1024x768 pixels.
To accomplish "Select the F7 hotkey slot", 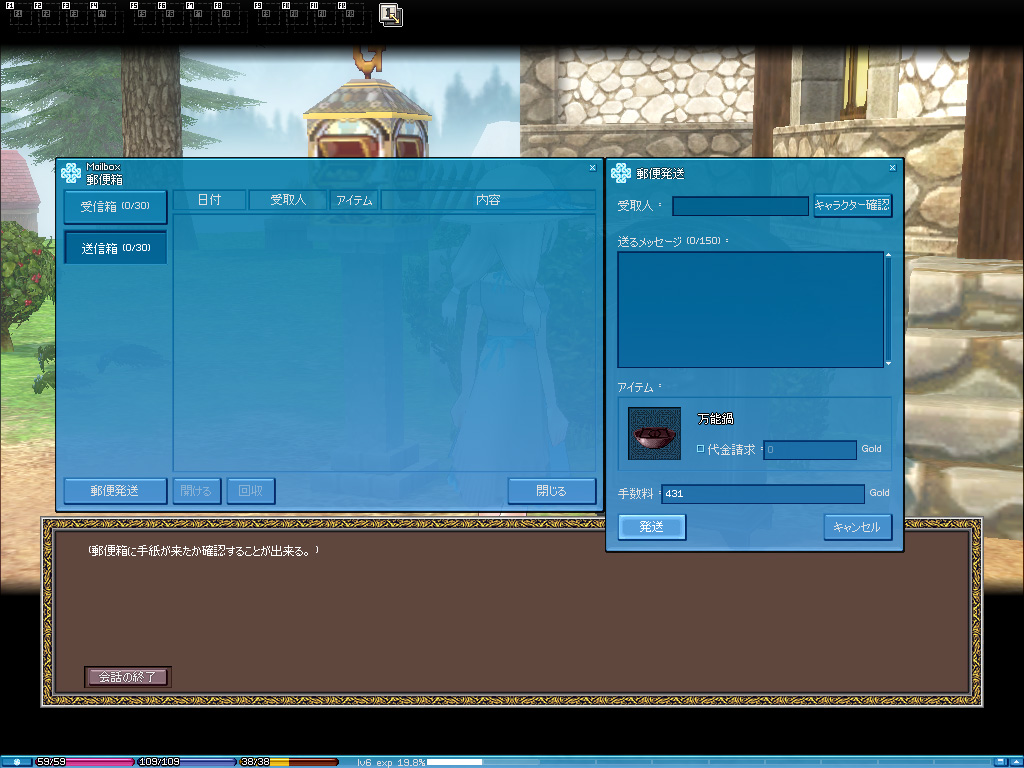I will [199, 16].
